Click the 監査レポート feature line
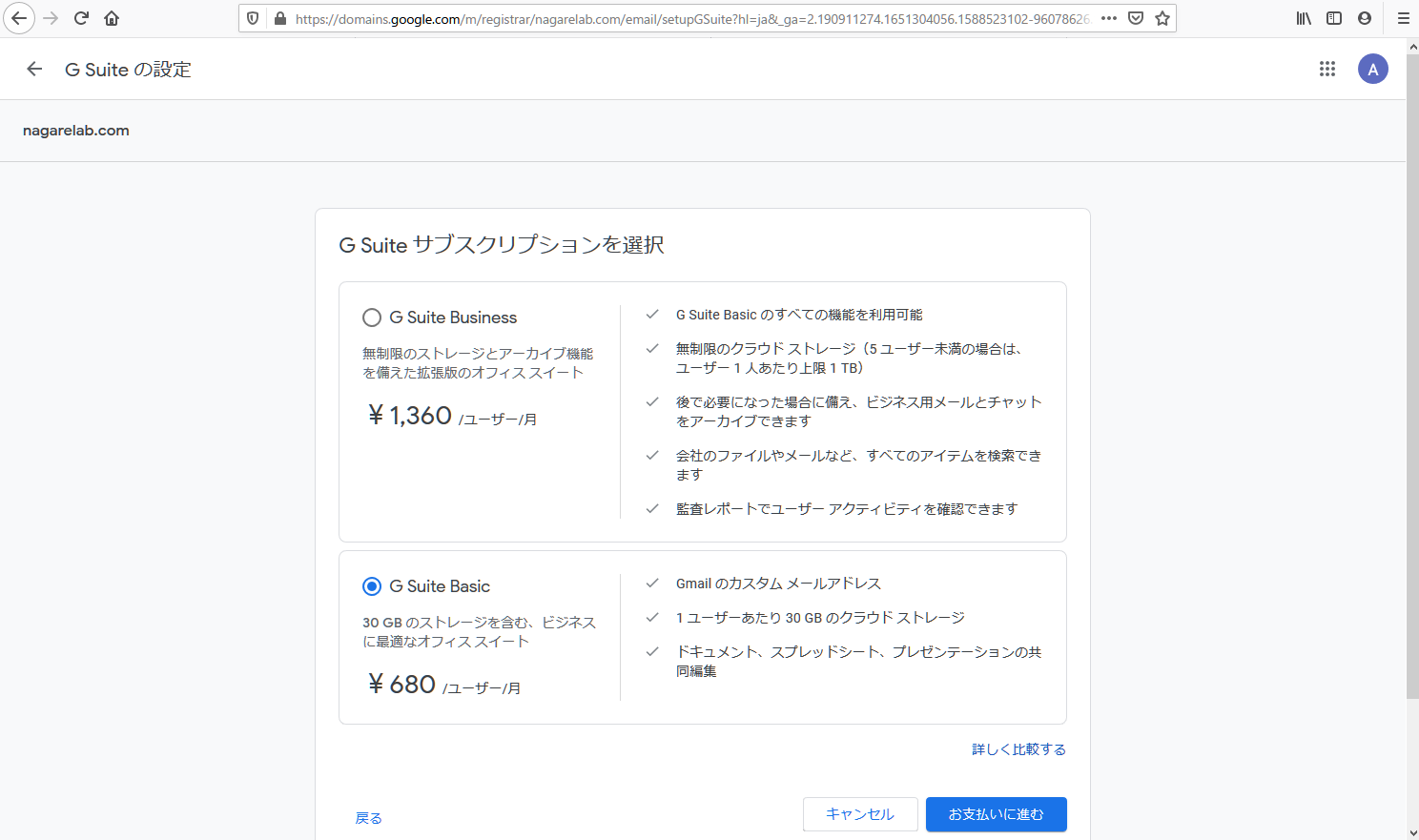Viewport: 1419px width, 840px height. point(847,509)
